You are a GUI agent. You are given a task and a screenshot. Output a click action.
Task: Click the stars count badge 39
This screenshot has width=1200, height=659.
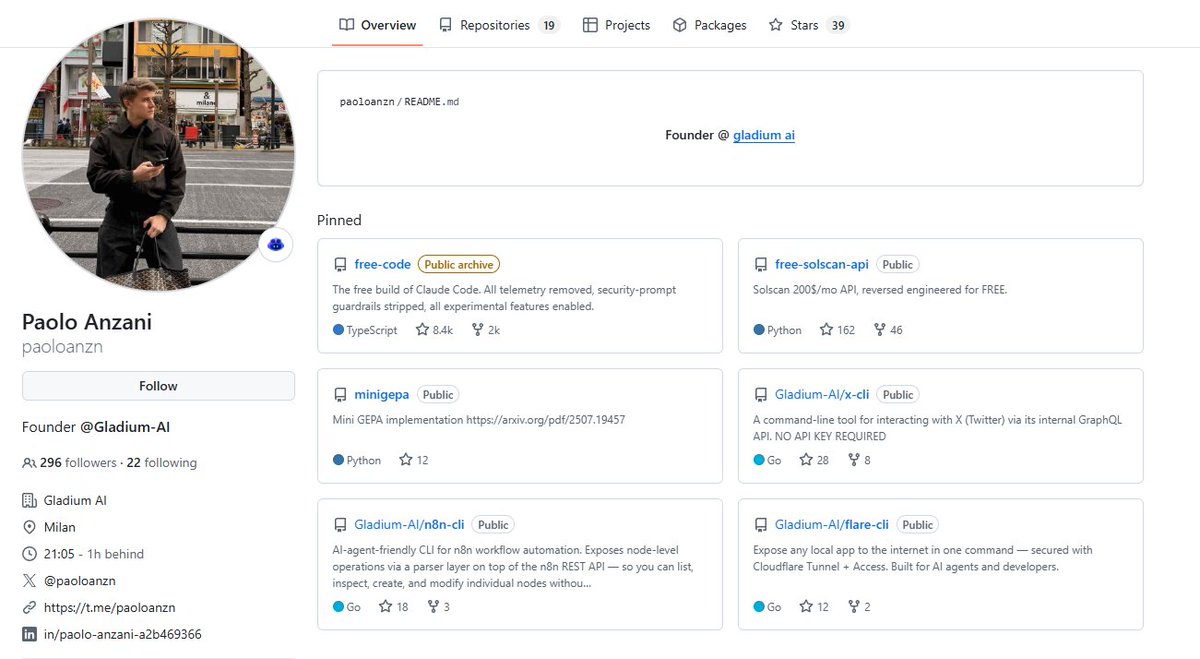(x=838, y=25)
